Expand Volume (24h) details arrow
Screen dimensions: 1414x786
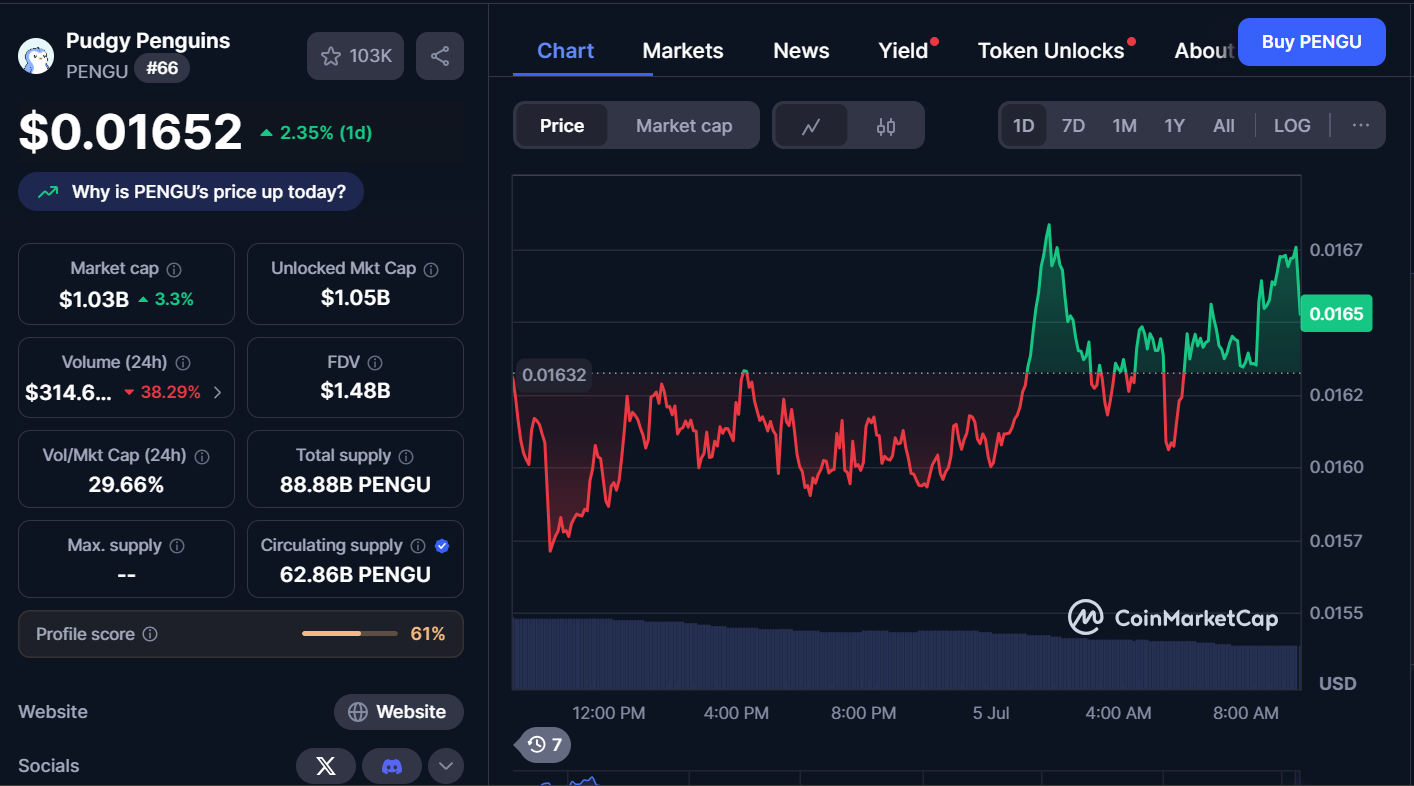pos(218,392)
